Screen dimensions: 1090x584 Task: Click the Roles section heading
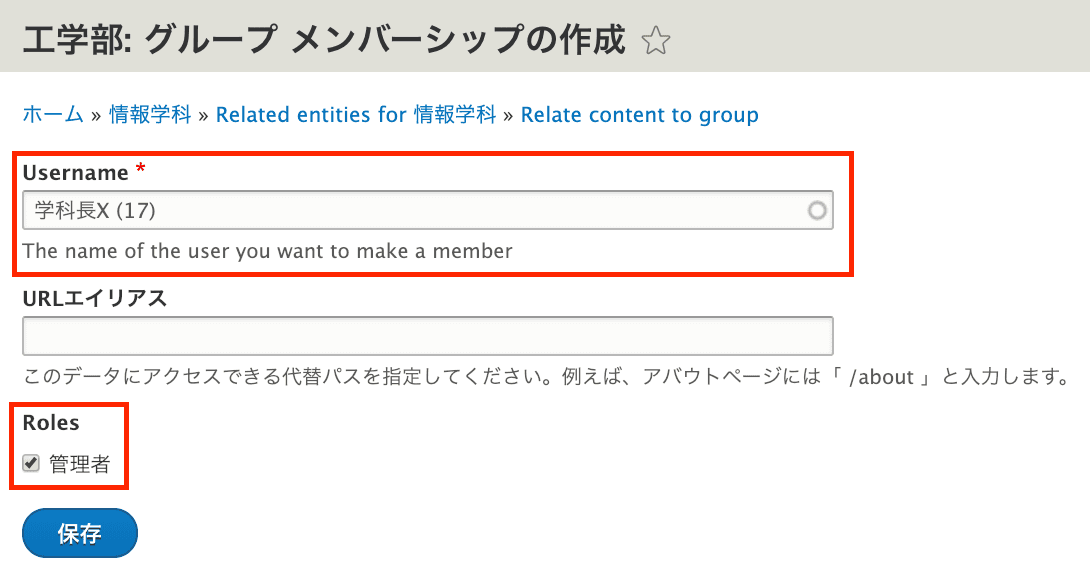pyautogui.click(x=51, y=423)
